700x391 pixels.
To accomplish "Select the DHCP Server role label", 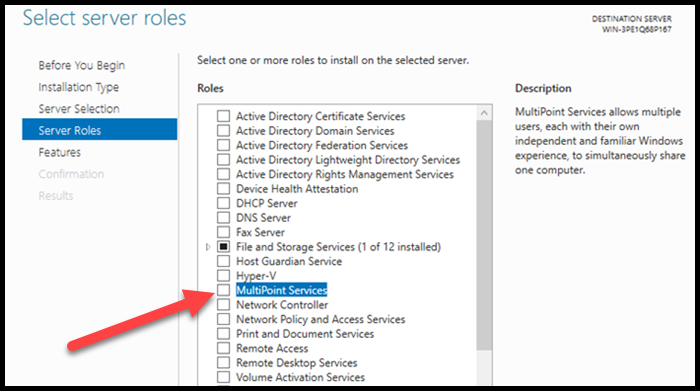I will tap(267, 204).
